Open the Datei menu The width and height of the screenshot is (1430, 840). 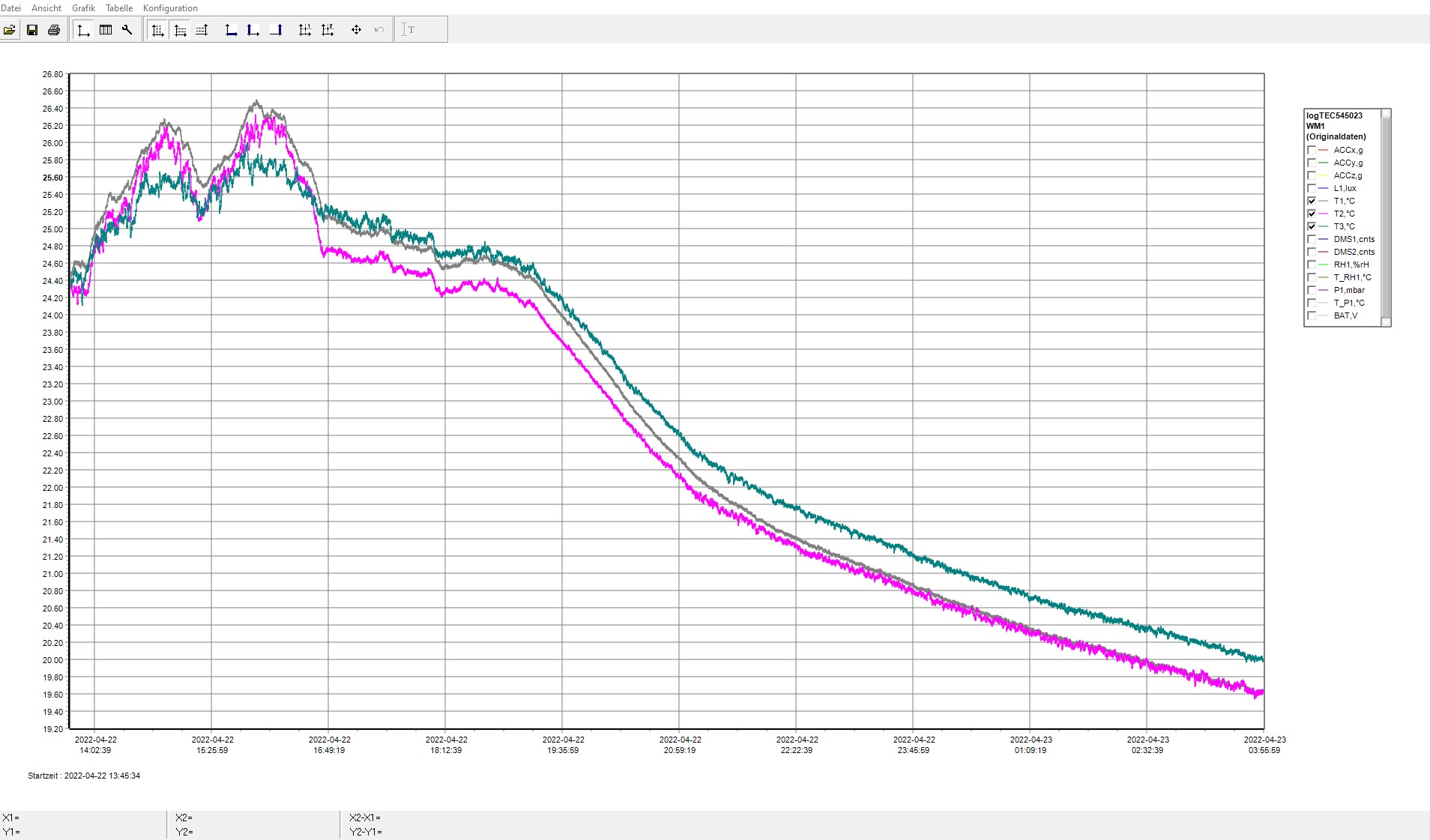(x=11, y=8)
